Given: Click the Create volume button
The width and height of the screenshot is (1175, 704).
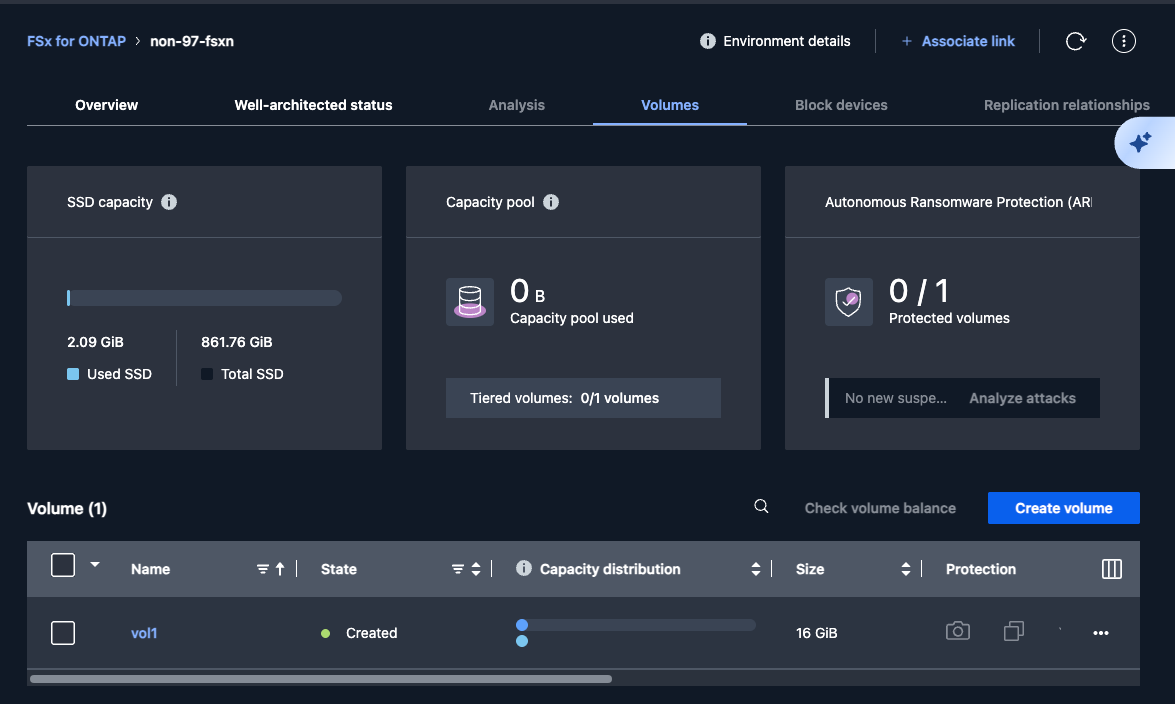Looking at the screenshot, I should tap(1063, 508).
